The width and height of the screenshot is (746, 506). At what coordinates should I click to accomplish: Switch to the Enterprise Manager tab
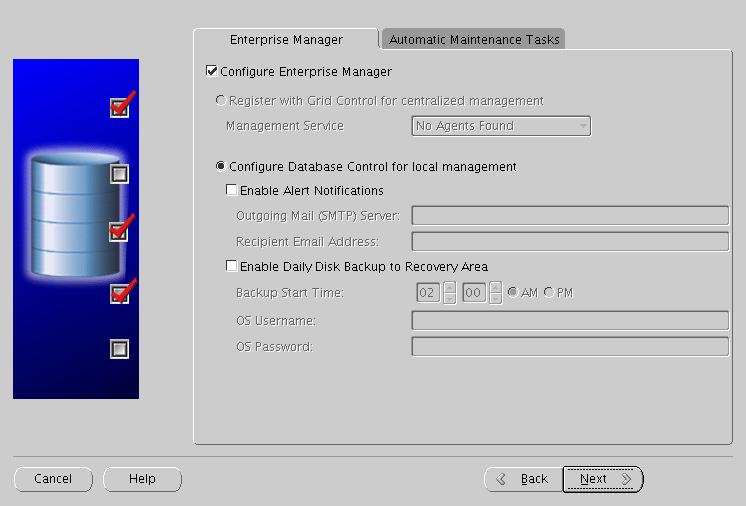point(286,39)
